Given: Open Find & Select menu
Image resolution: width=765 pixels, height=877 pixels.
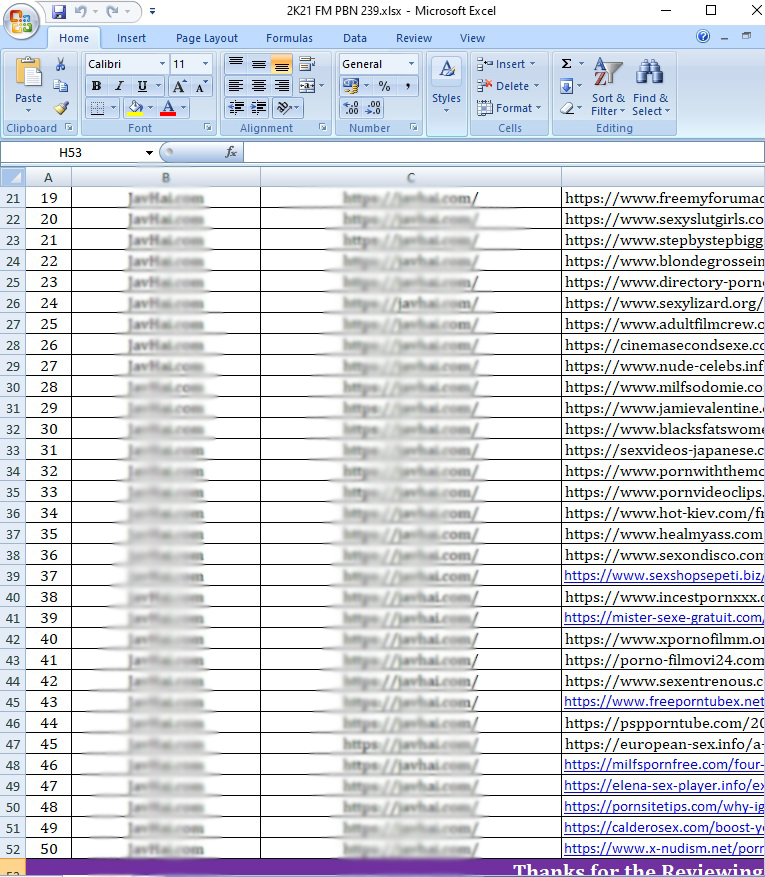Looking at the screenshot, I should tap(650, 87).
